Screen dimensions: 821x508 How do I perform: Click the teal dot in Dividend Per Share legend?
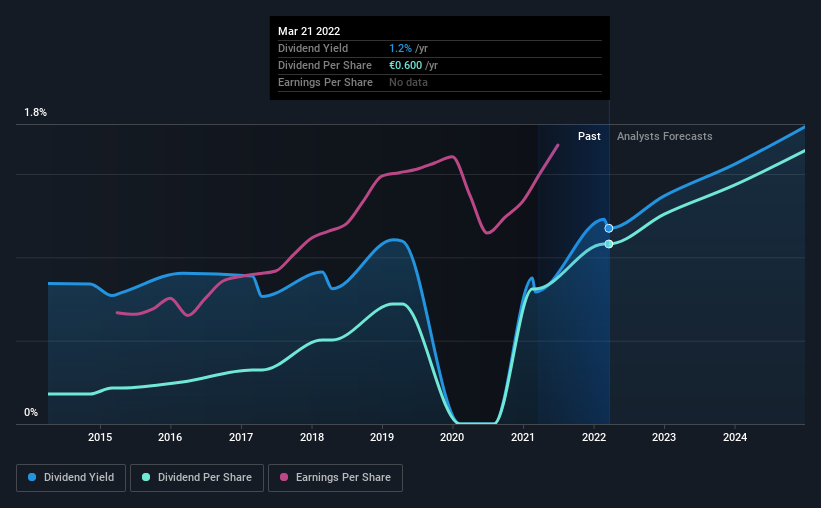[146, 477]
